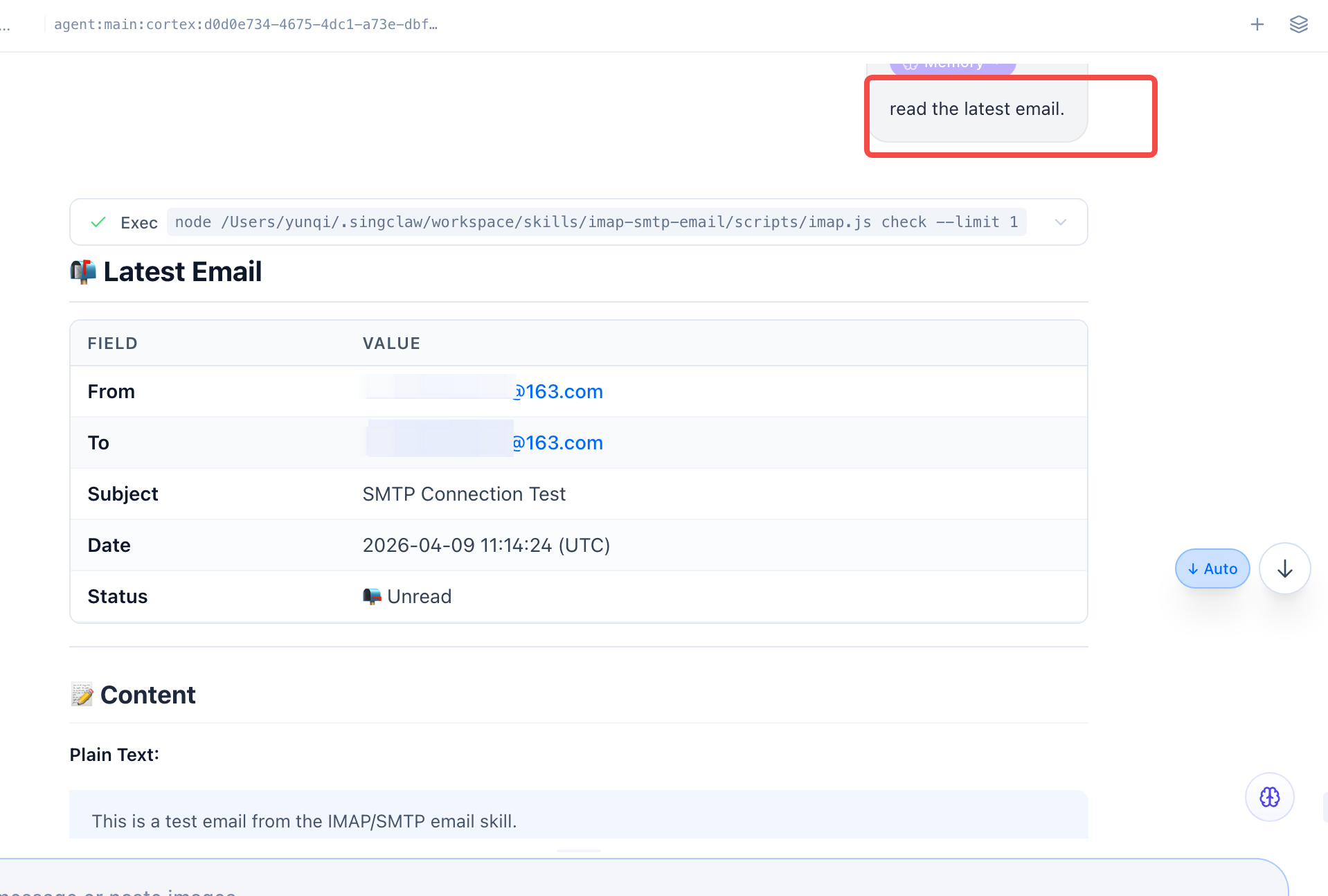Click the Memory badge above the message
This screenshot has height=896, width=1328.
pyautogui.click(x=952, y=65)
